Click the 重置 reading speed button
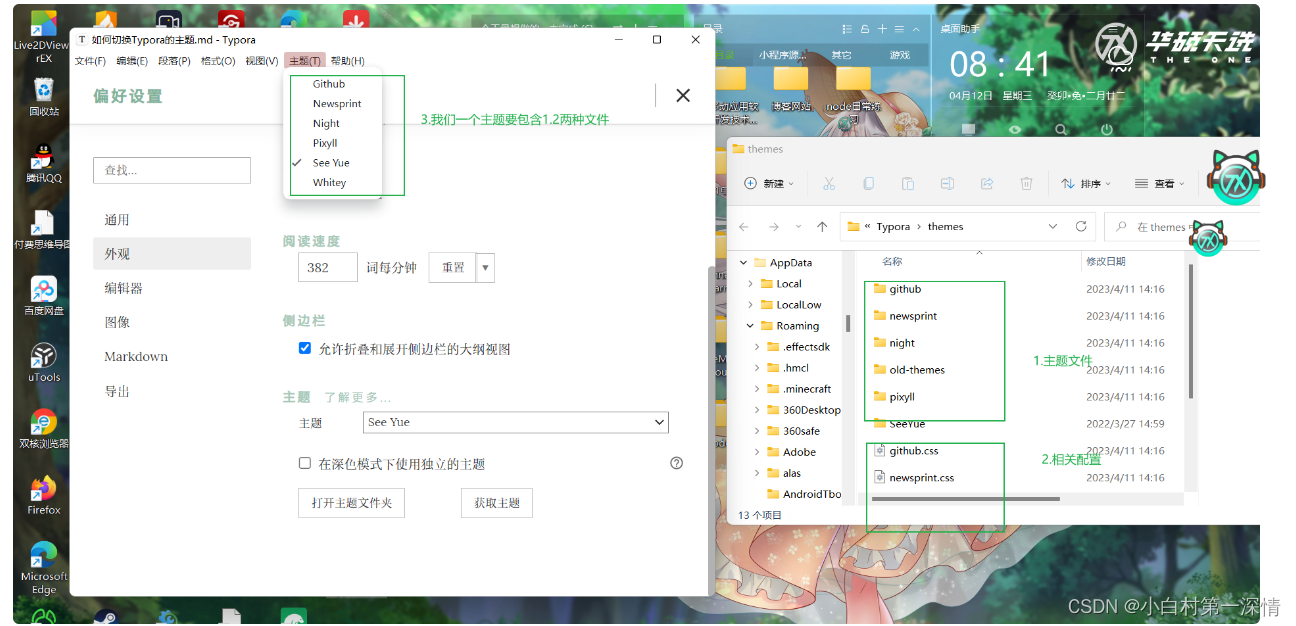Image resolution: width=1296 pixels, height=626 pixels. [453, 267]
